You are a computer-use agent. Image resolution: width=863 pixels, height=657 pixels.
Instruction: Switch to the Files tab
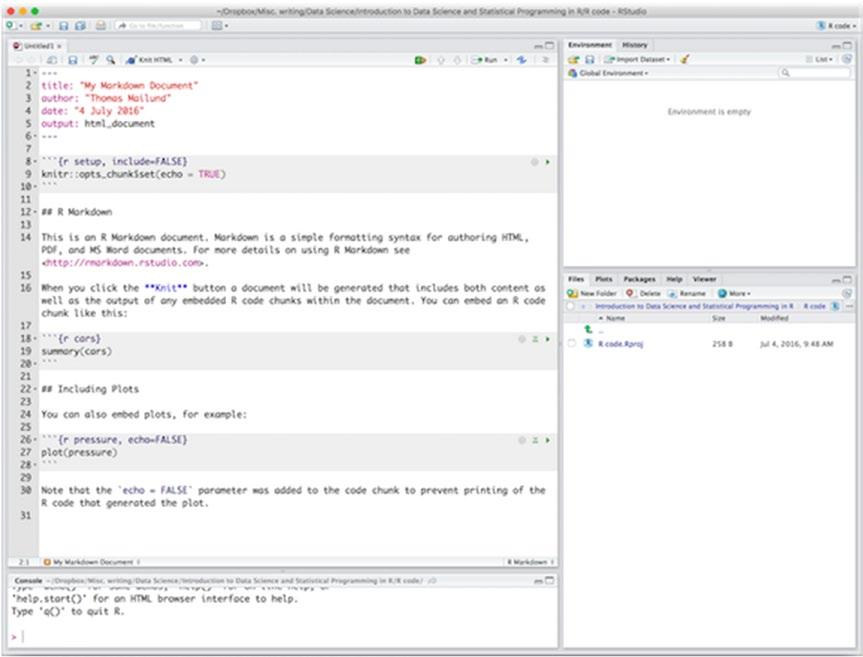[x=576, y=280]
